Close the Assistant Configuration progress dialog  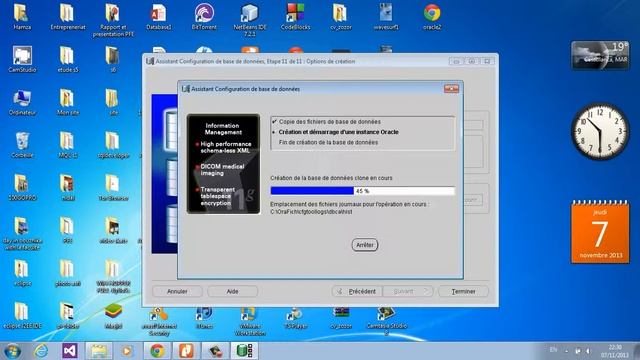[451, 89]
